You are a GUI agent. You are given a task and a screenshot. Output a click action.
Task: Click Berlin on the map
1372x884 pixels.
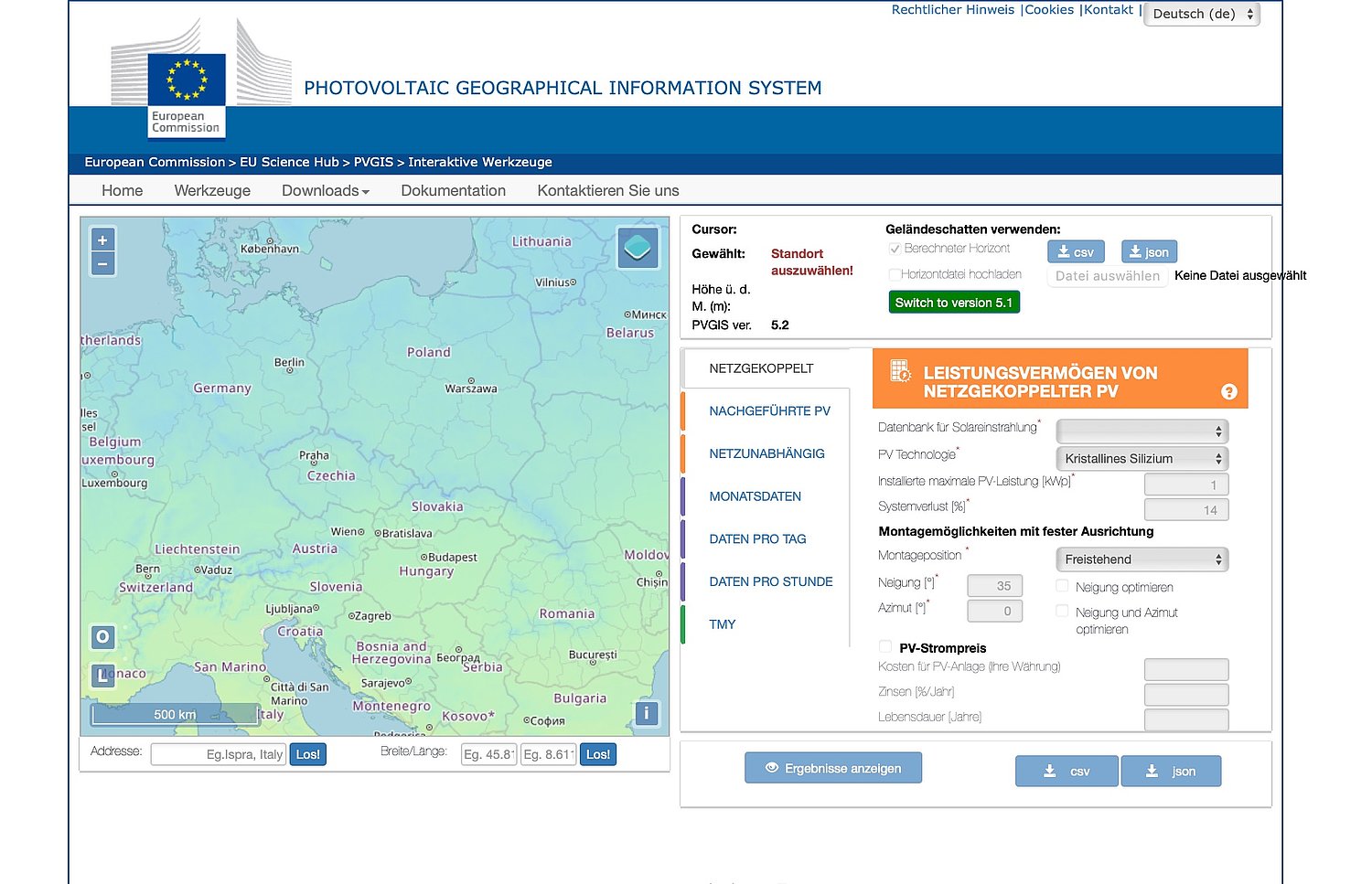coord(289,363)
